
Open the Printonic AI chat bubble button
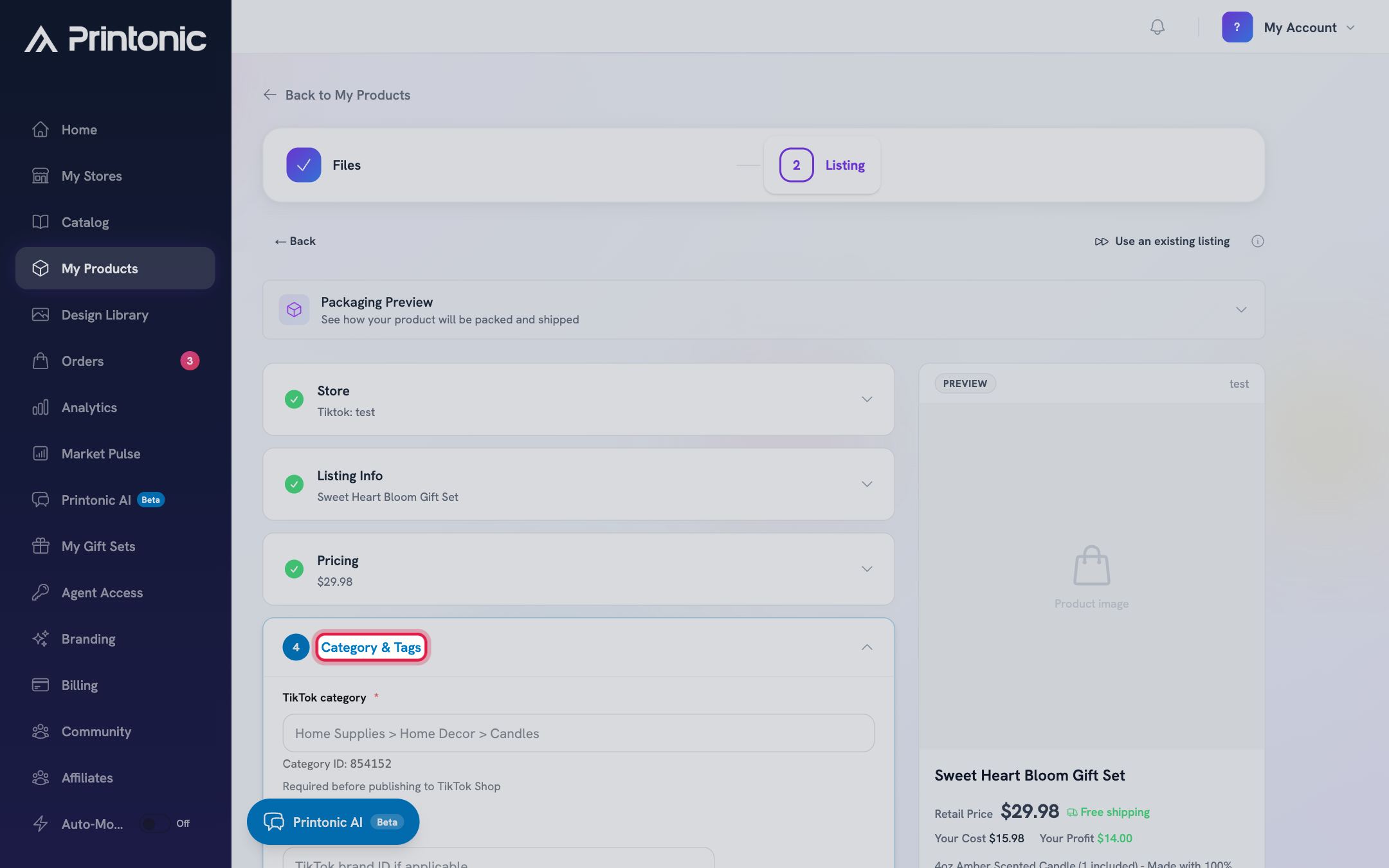pos(333,822)
